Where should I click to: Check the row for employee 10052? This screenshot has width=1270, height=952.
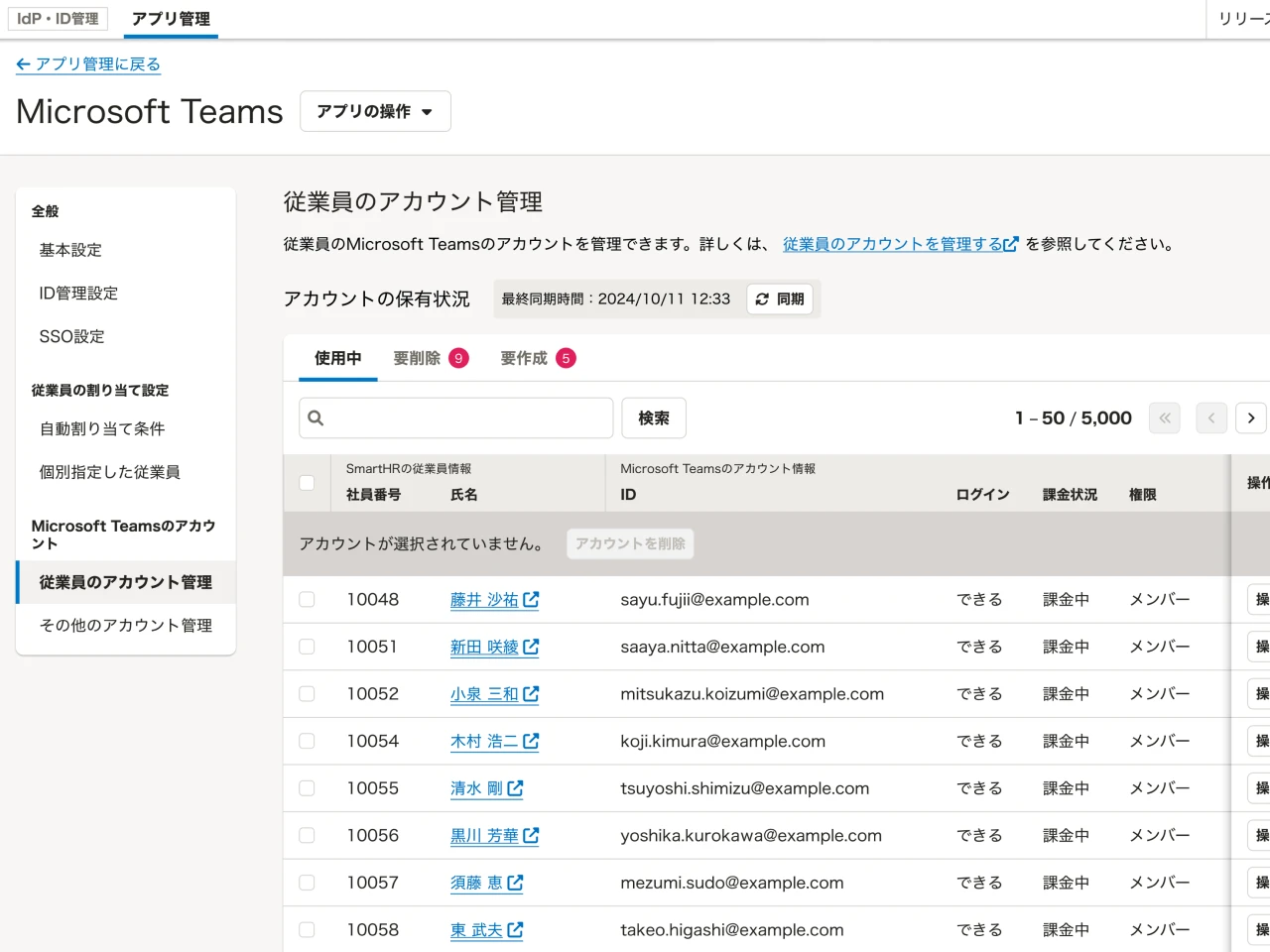click(307, 694)
